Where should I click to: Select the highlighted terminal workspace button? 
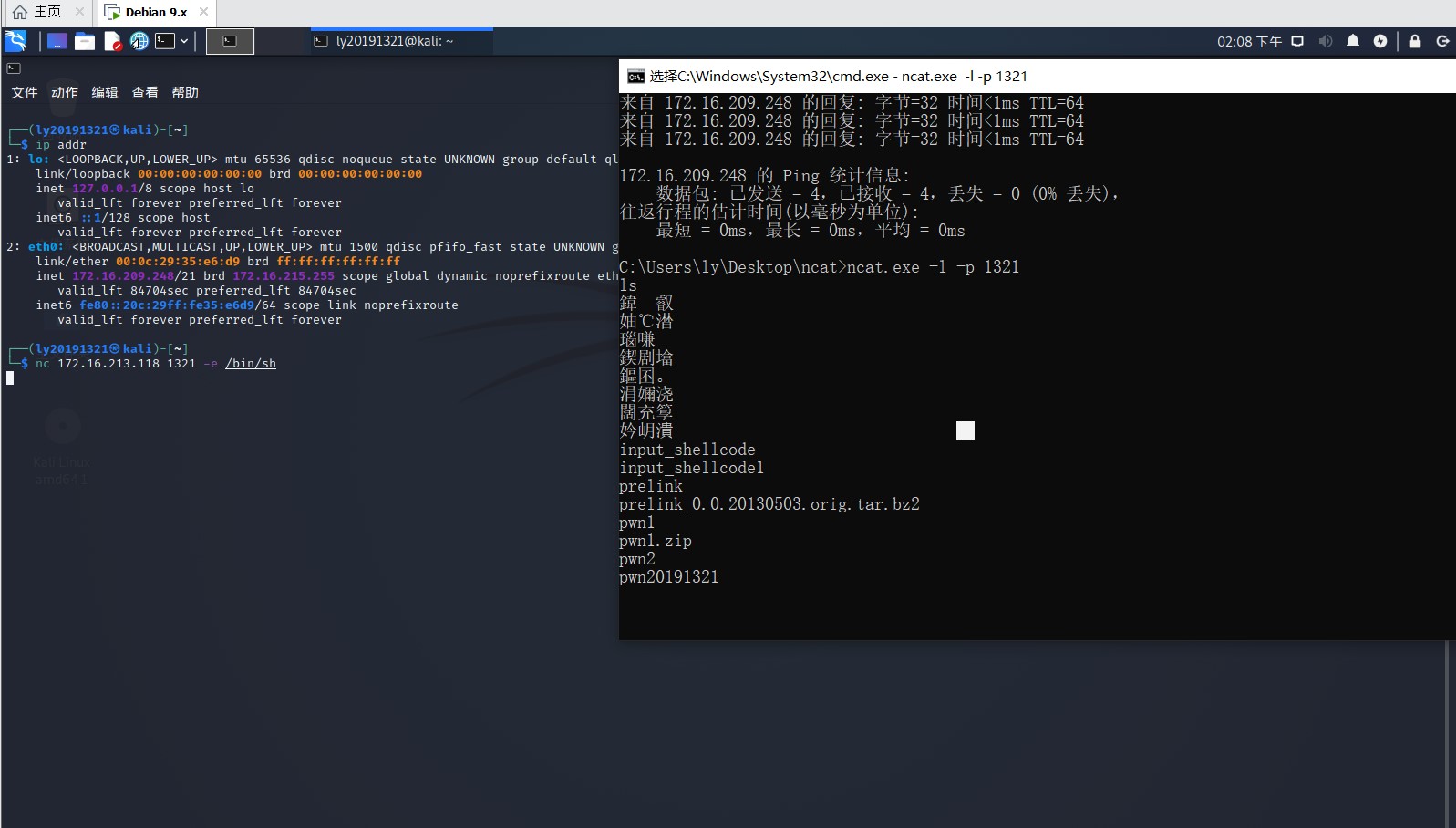point(230,41)
